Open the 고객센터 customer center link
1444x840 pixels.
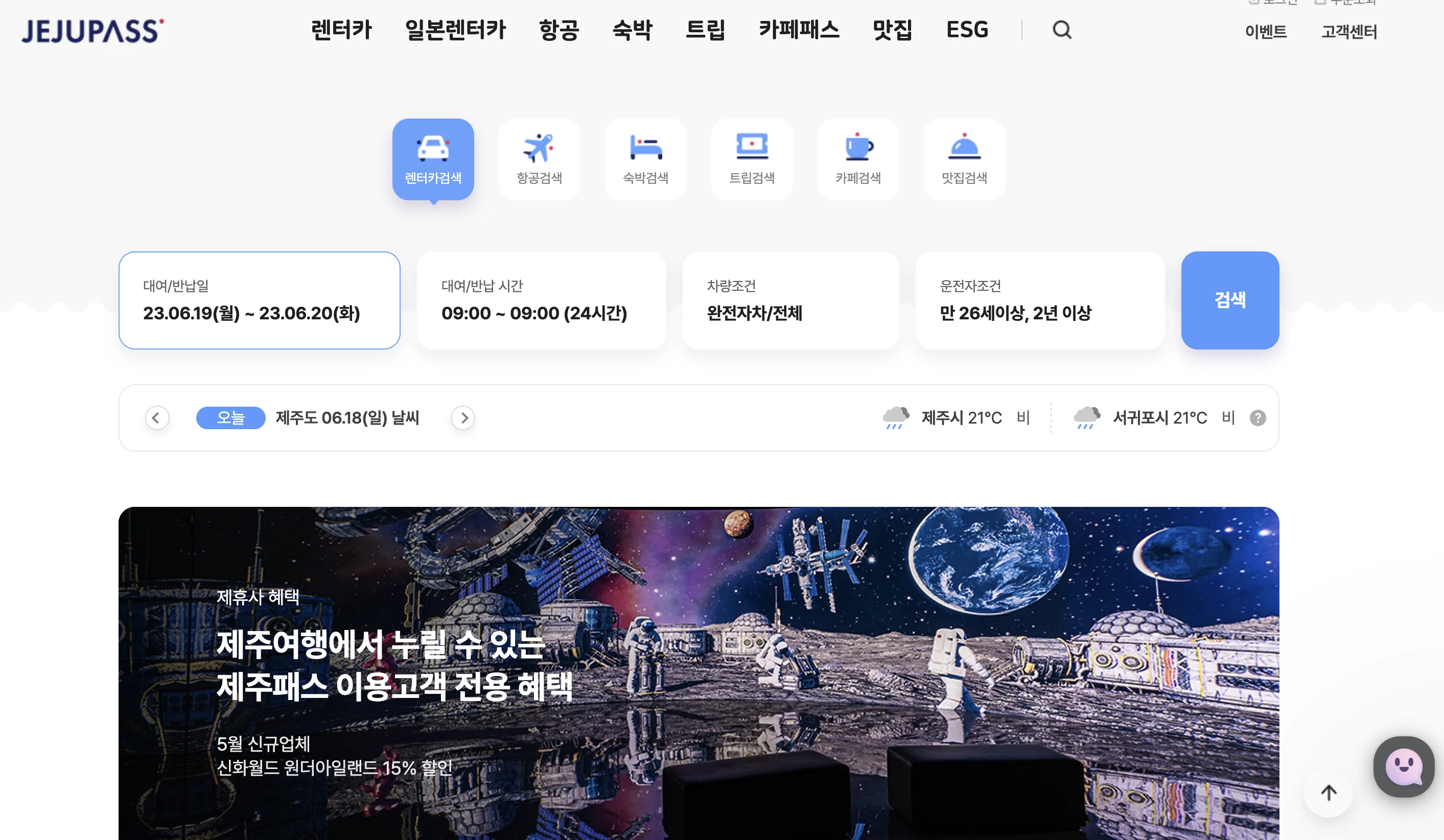point(1349,32)
